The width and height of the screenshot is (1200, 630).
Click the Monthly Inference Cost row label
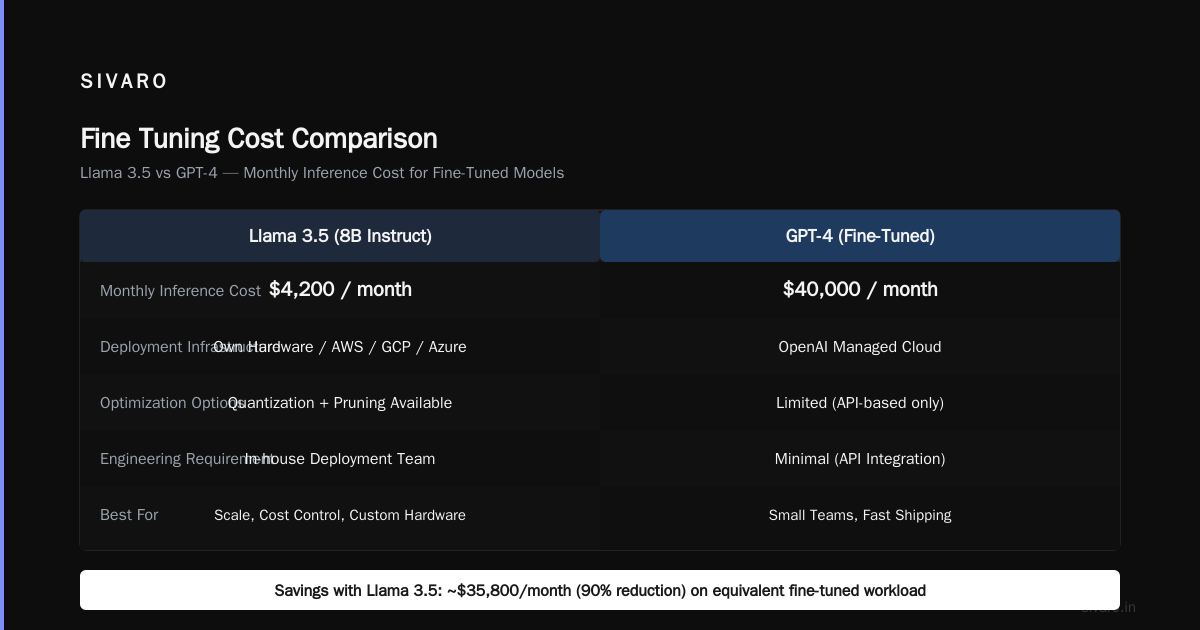[x=180, y=291]
